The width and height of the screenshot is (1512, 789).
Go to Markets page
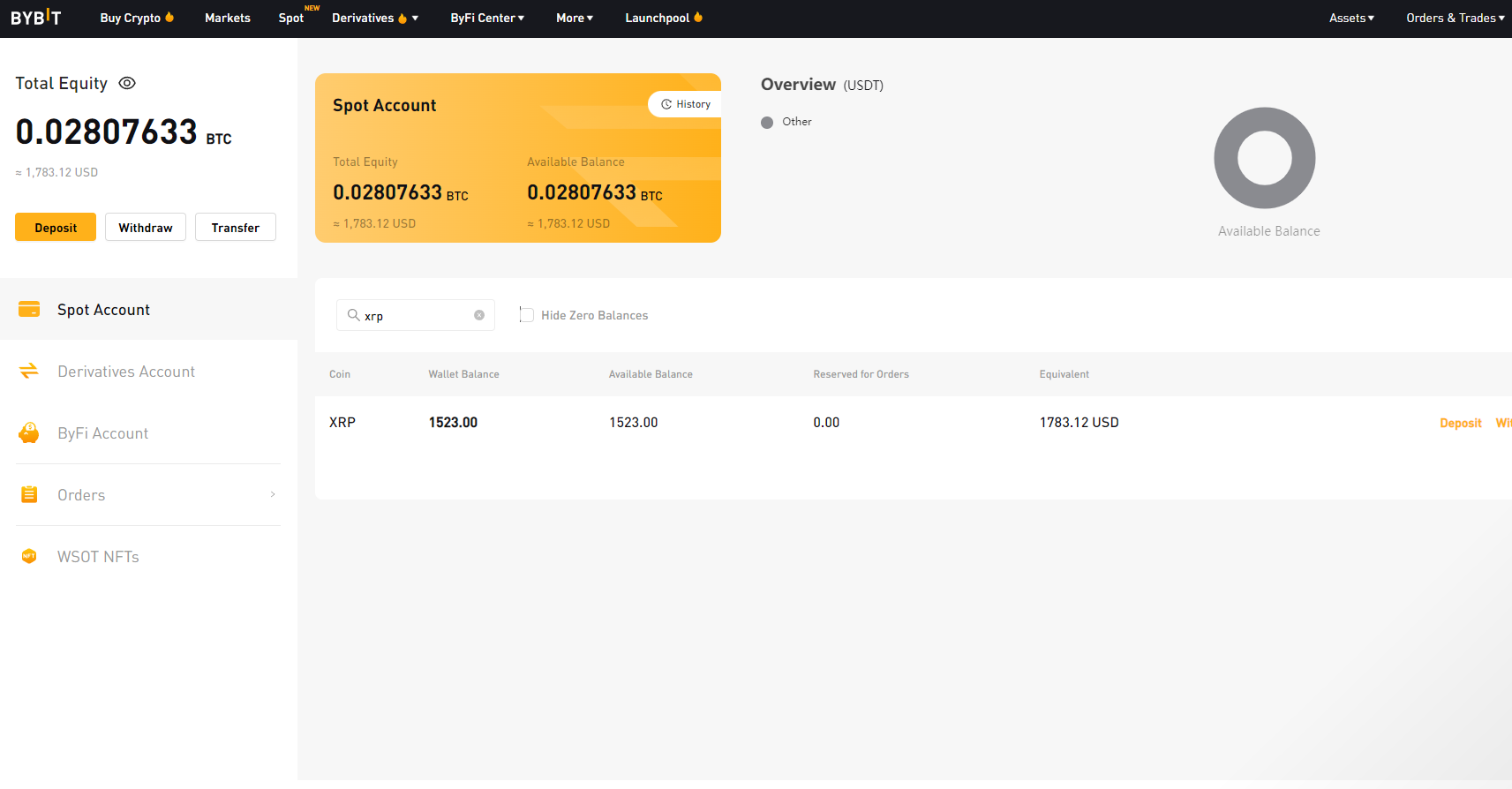tap(228, 18)
